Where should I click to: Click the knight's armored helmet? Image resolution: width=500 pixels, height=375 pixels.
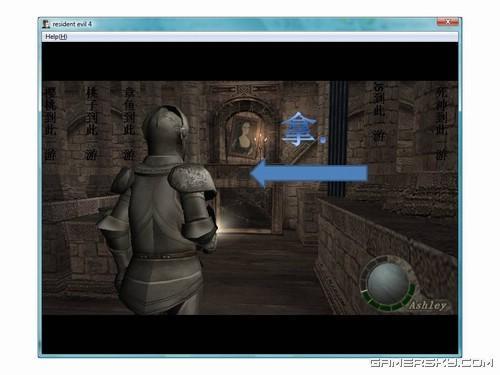point(165,131)
